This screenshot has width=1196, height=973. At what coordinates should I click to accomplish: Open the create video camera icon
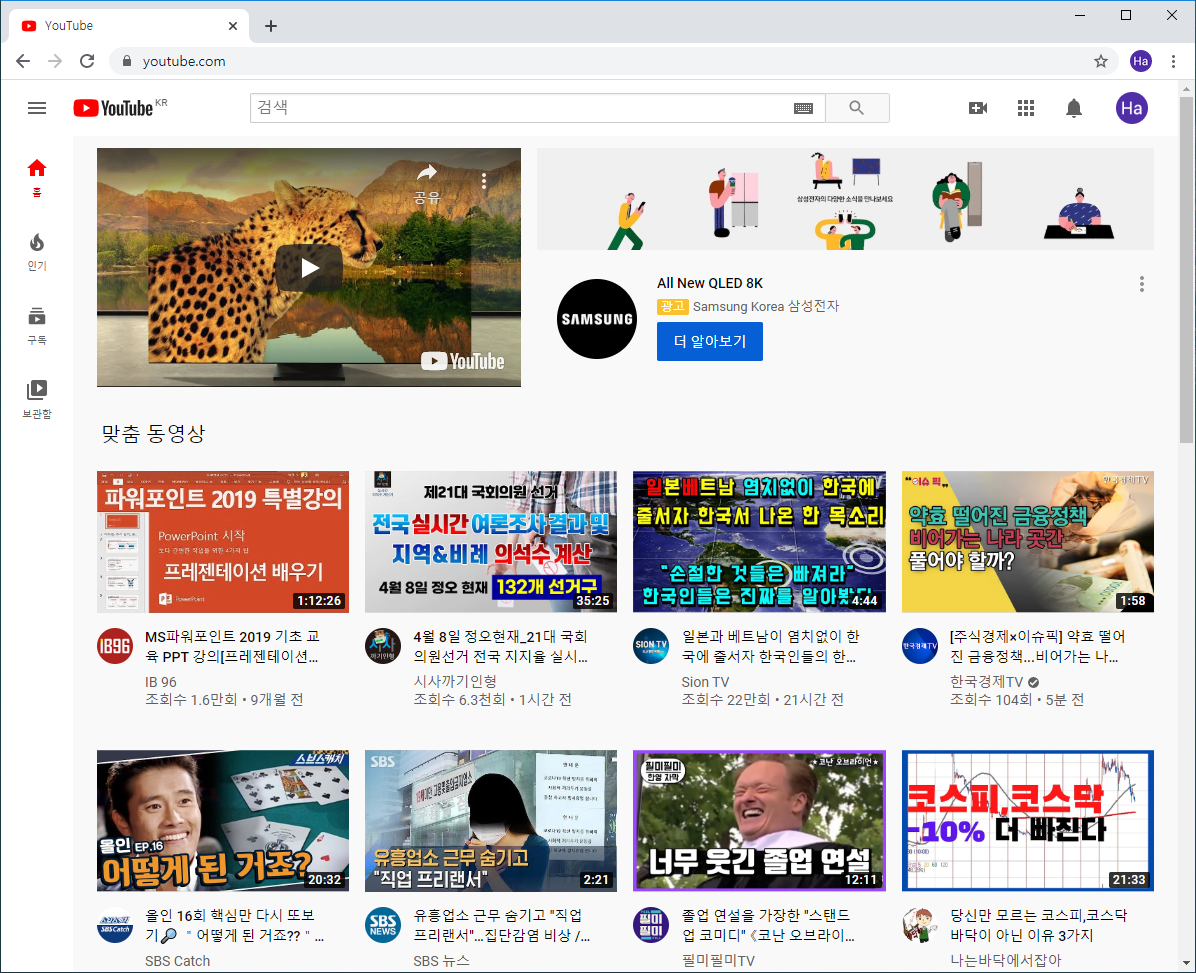pyautogui.click(x=978, y=108)
